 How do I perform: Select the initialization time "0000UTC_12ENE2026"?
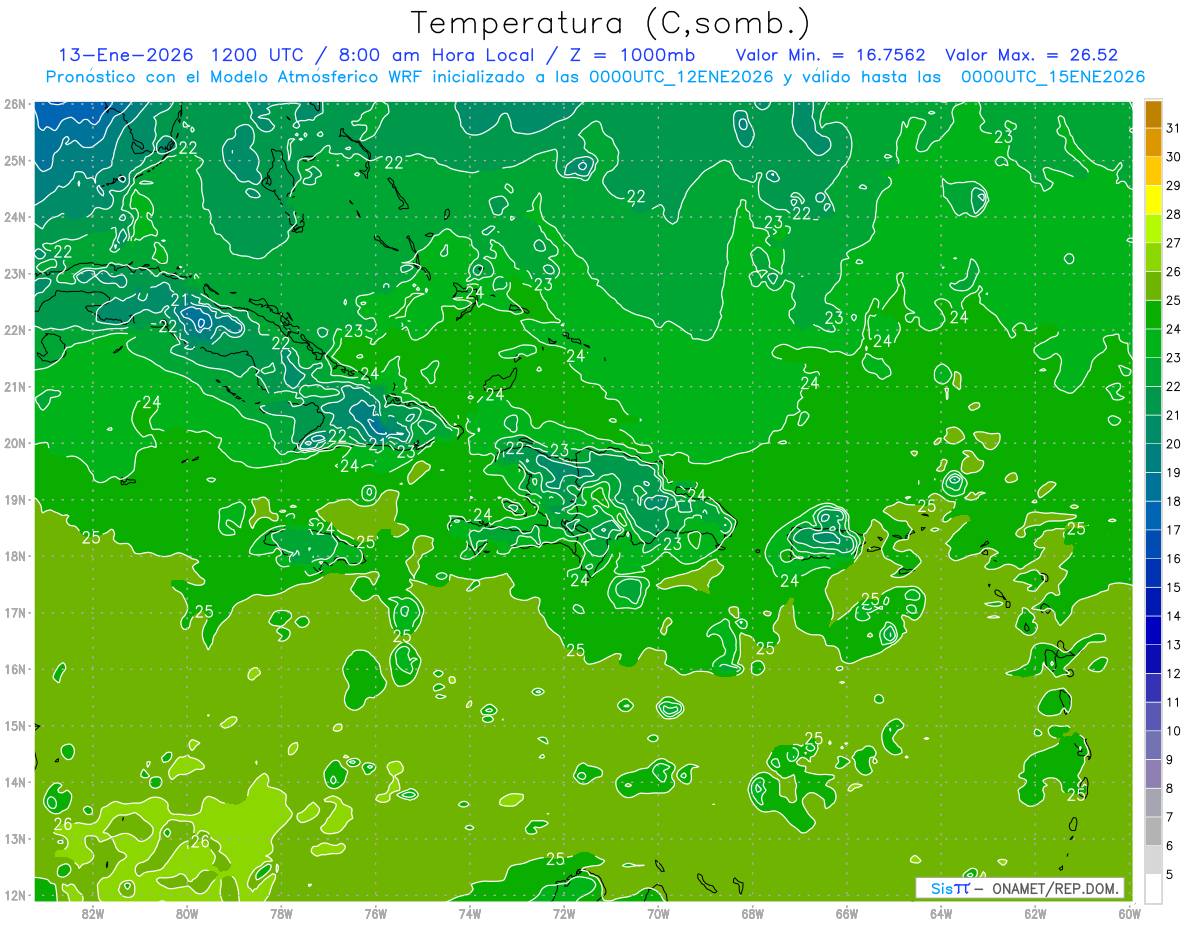(681, 77)
